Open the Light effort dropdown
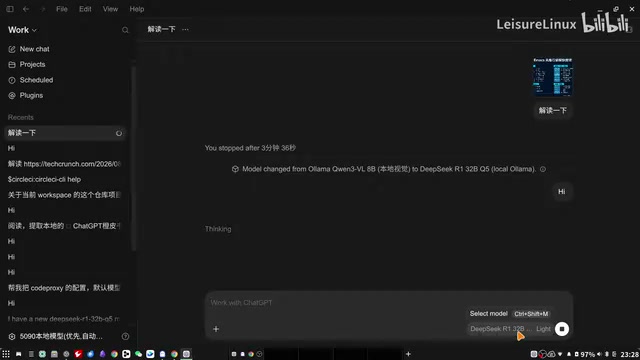This screenshot has width=640, height=360. tap(543, 329)
